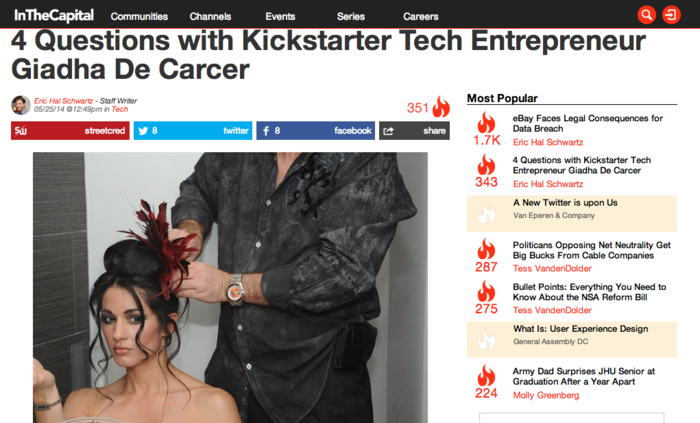Share article on twitter button
This screenshot has width=700, height=423.
point(193,131)
